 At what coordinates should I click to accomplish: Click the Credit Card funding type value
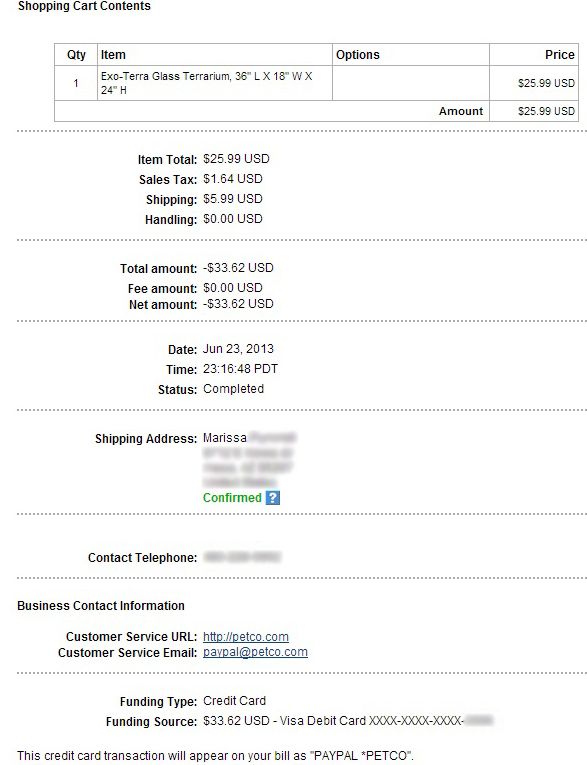pyautogui.click(x=234, y=701)
